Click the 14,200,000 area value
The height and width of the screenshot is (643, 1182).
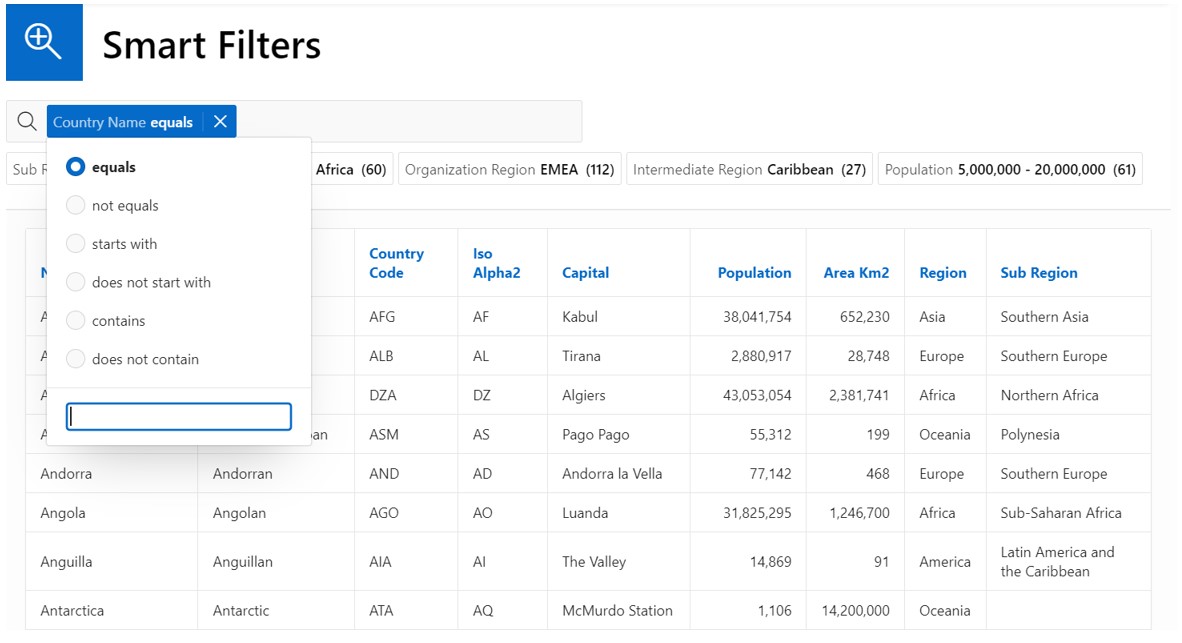click(x=856, y=611)
